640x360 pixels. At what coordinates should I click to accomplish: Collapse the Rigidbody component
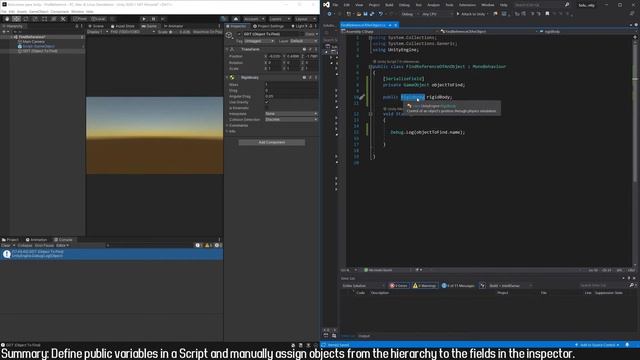coord(227,78)
